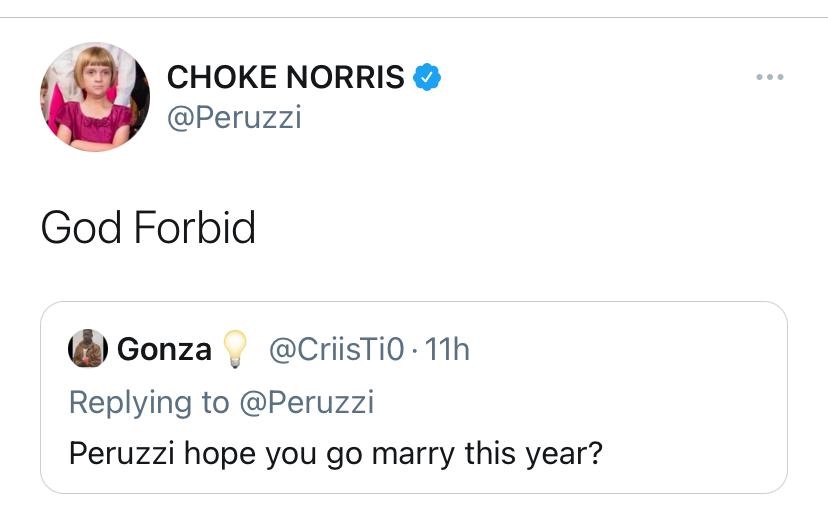Click the "God Forbid" tweet text

pyautogui.click(x=149, y=228)
